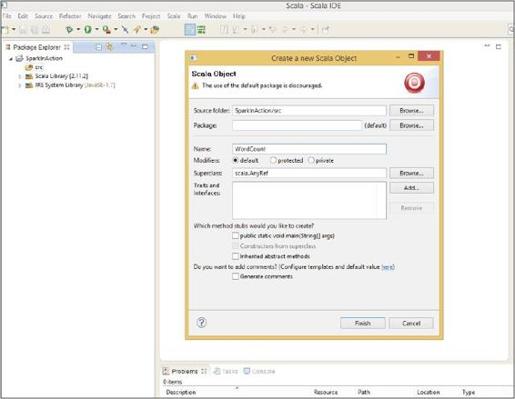515x399 pixels.
Task: Open the File menu
Action: (x=7, y=16)
